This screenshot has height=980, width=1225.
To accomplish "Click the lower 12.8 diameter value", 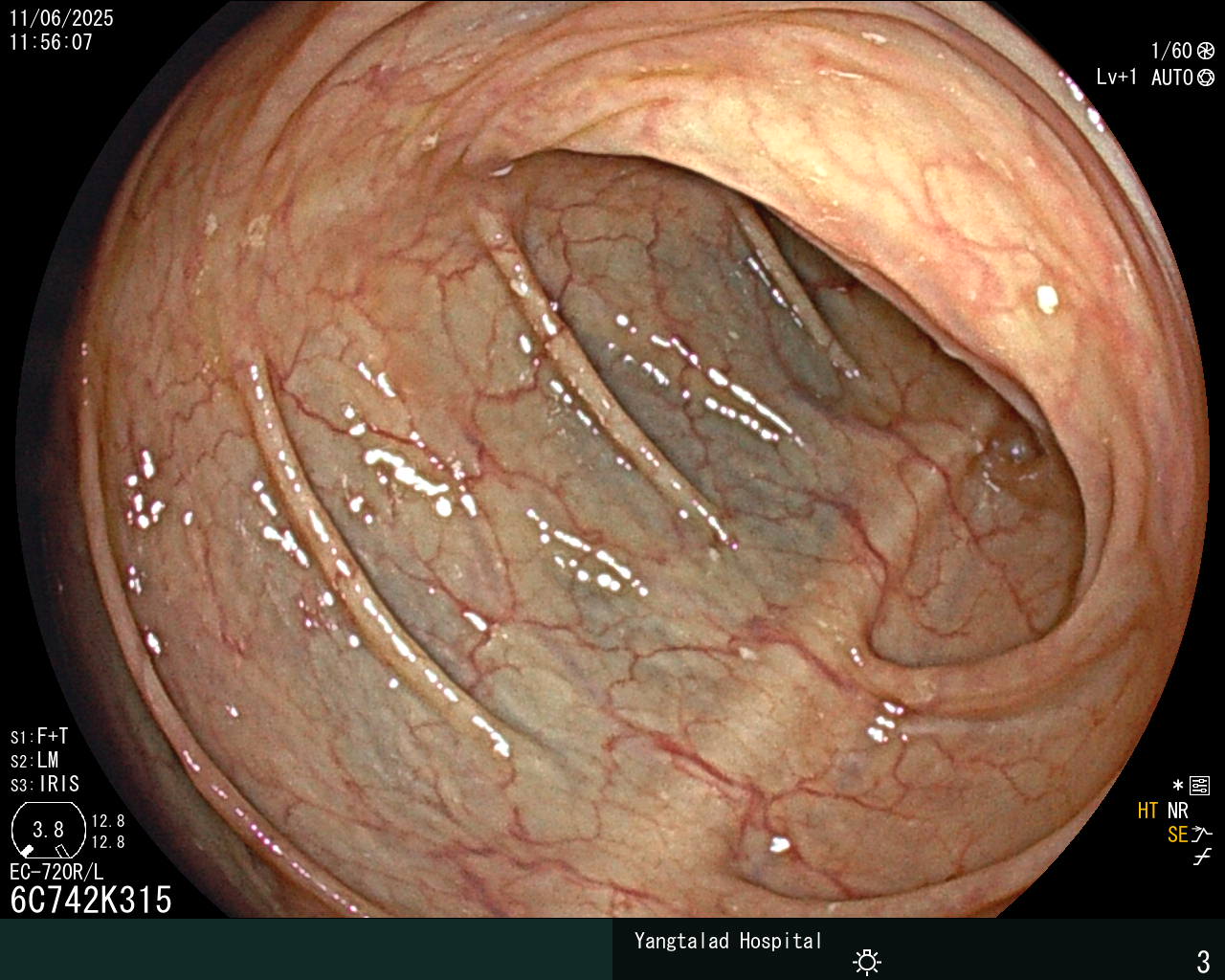I will coord(108,842).
